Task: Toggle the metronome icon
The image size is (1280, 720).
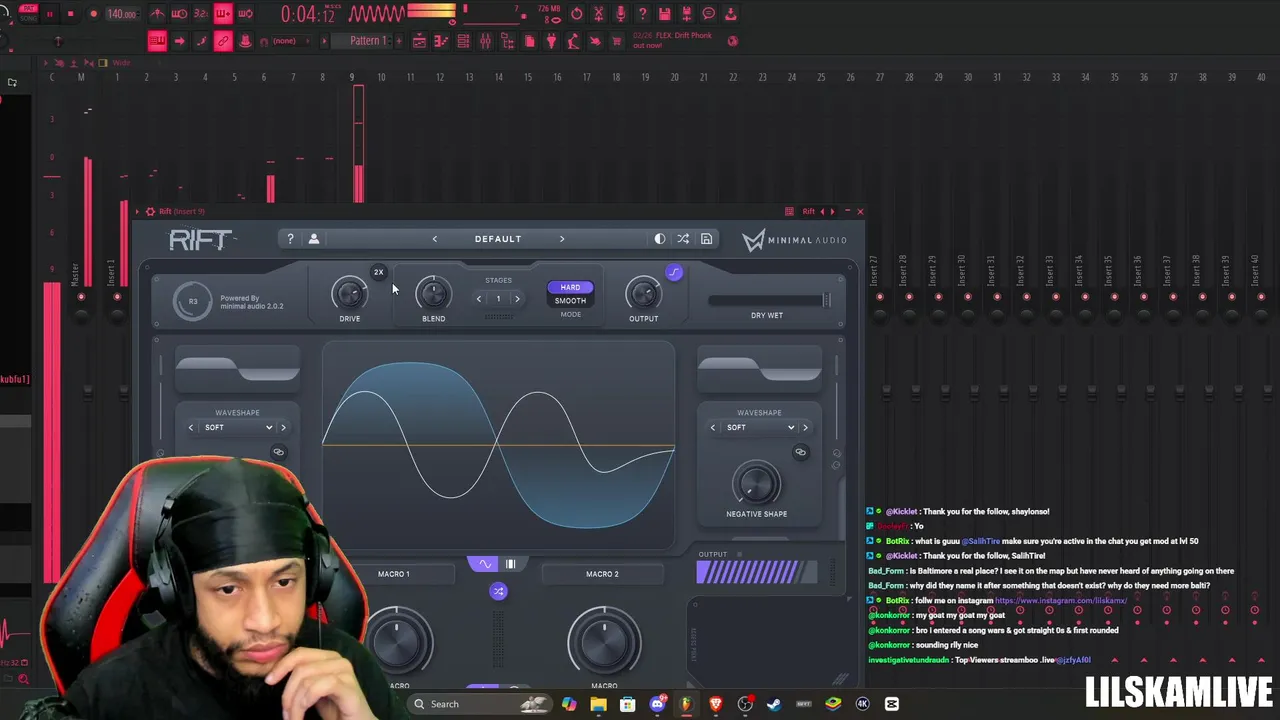Action: coord(157,14)
